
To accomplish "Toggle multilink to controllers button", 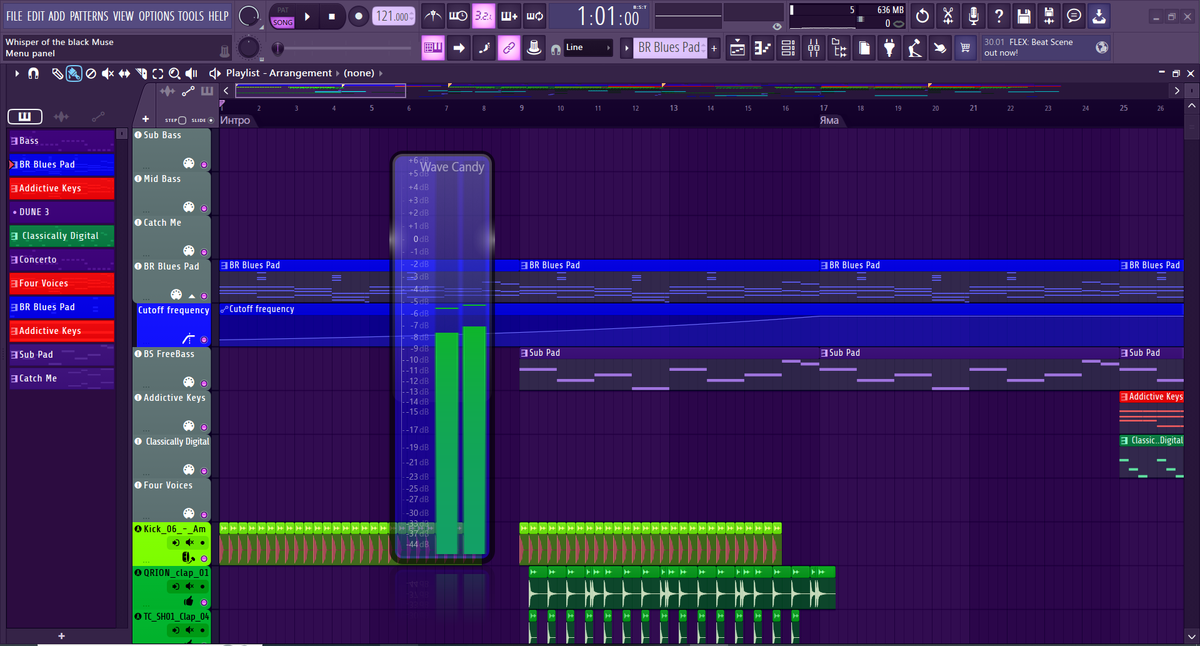I will [534, 47].
